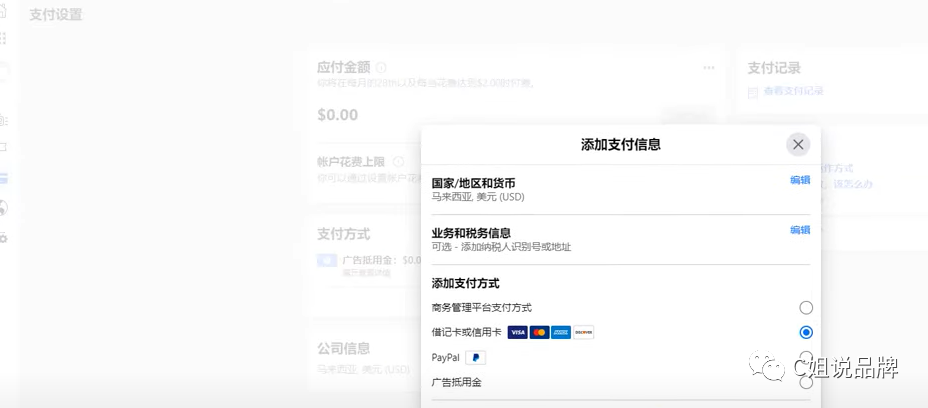
Task: Open three-dot menu in 应付金额 card
Action: click(708, 68)
